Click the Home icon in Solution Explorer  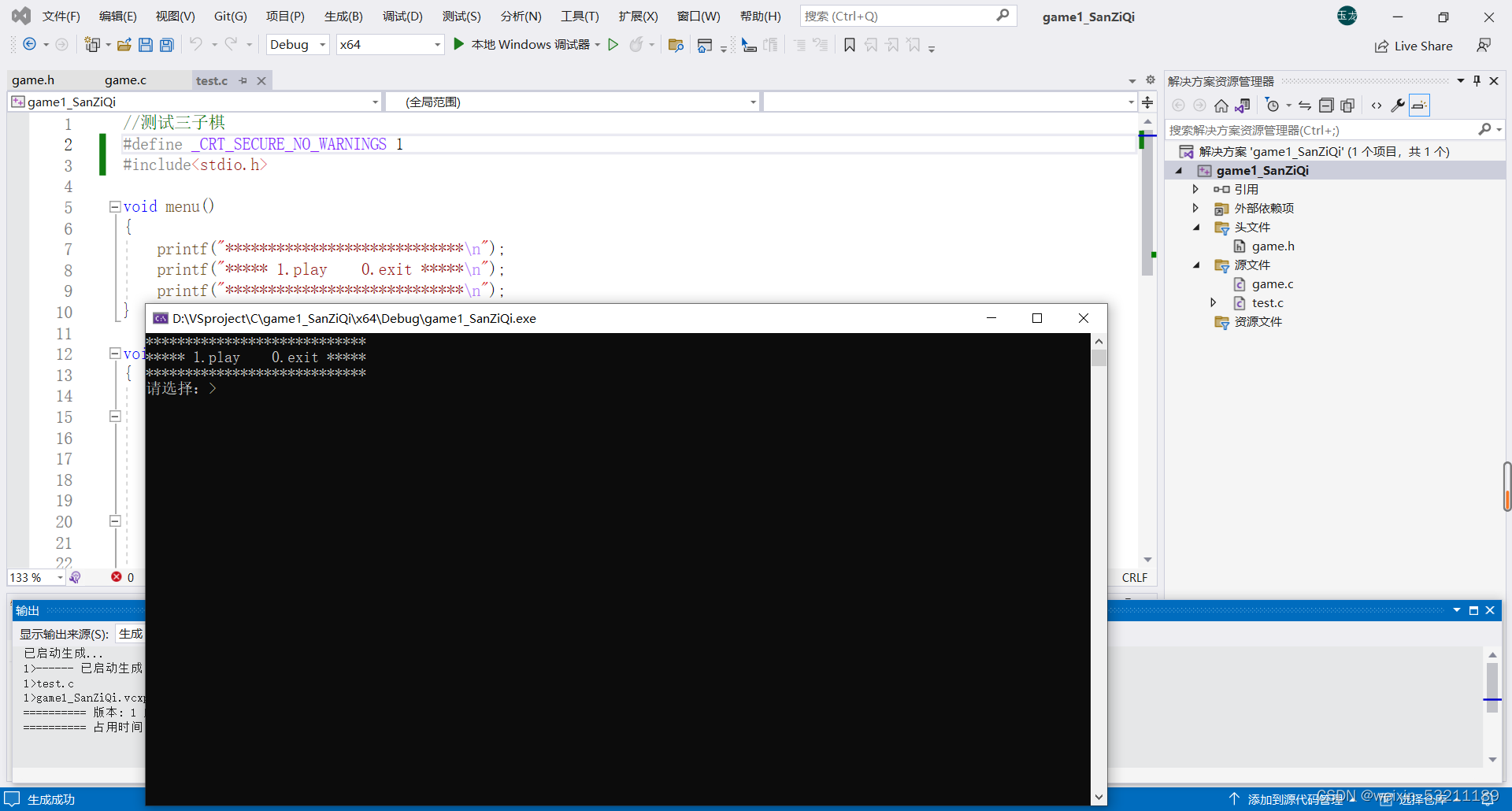[1221, 106]
